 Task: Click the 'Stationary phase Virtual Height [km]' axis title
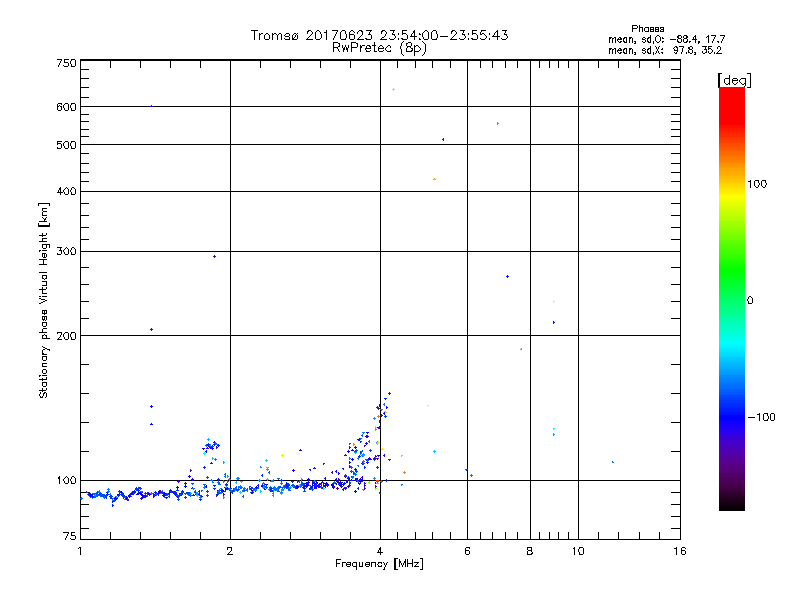pyautogui.click(x=44, y=300)
